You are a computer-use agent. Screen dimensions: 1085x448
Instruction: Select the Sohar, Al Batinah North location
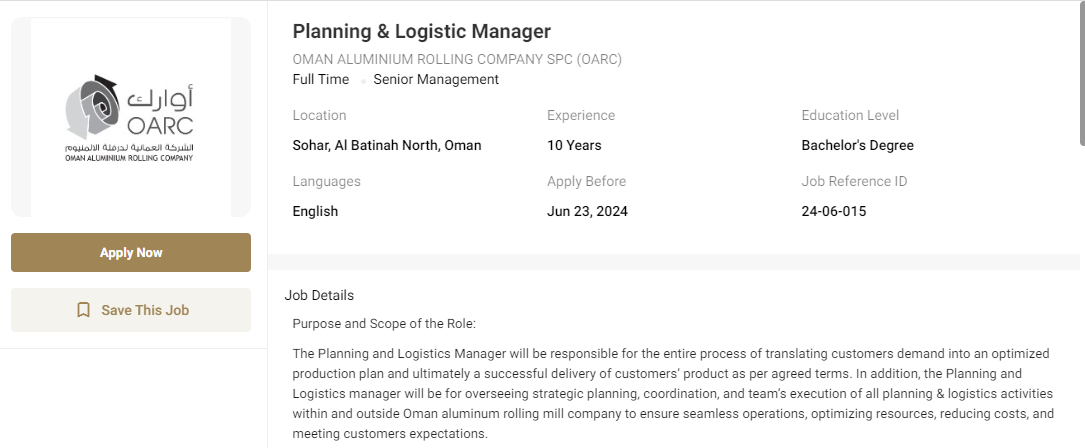tap(387, 145)
